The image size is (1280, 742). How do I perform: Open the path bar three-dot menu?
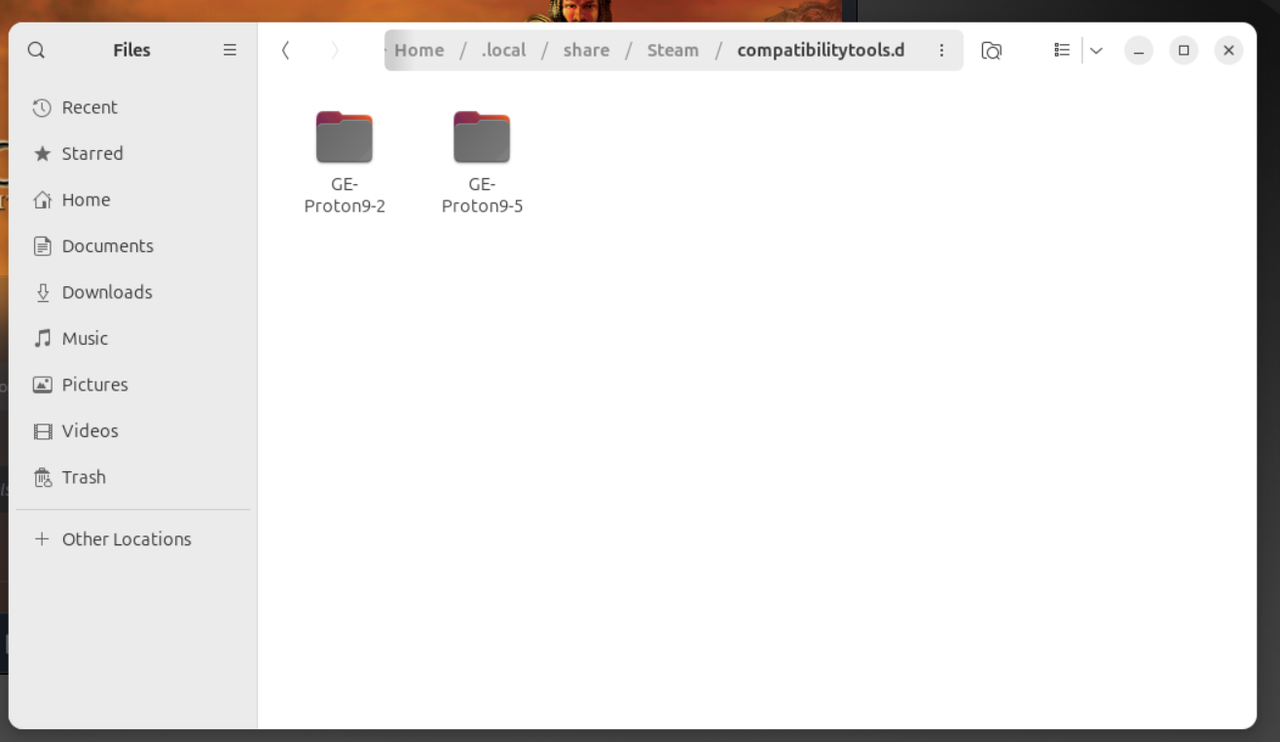(941, 50)
